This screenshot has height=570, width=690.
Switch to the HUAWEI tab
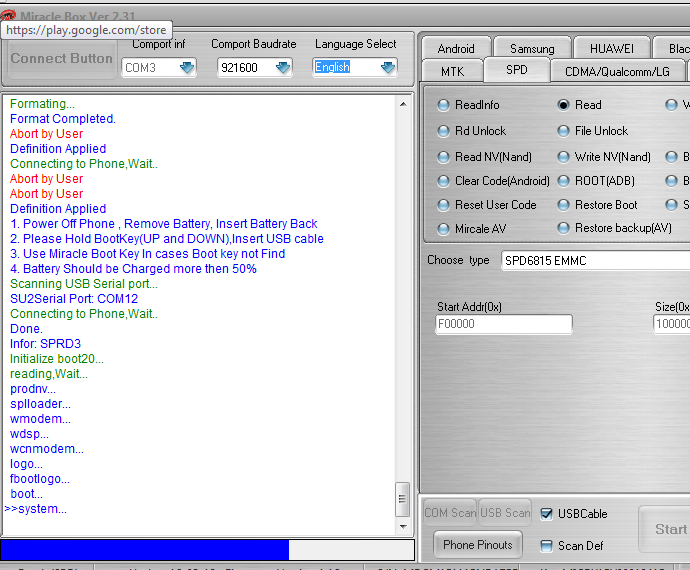coord(612,48)
